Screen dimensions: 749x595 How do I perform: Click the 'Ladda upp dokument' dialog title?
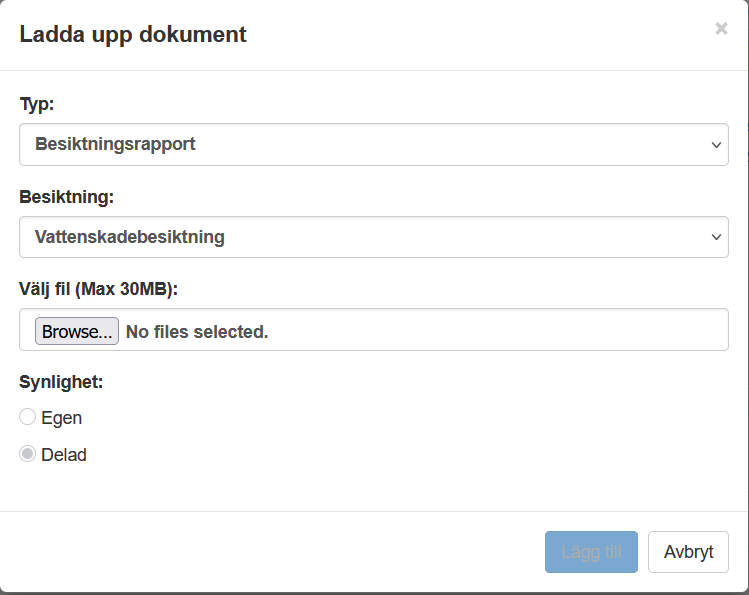click(133, 35)
